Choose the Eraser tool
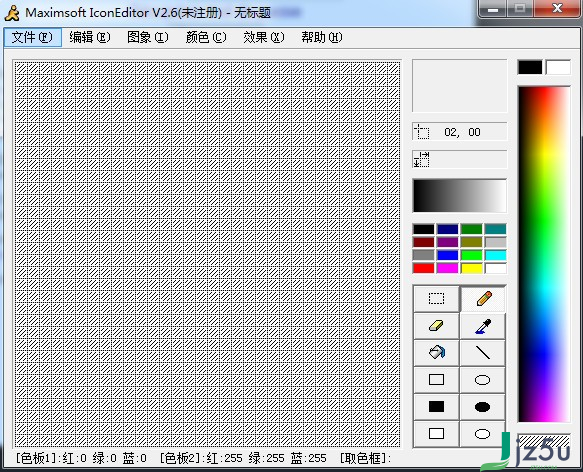Viewport: 583px width, 472px height. tap(436, 326)
